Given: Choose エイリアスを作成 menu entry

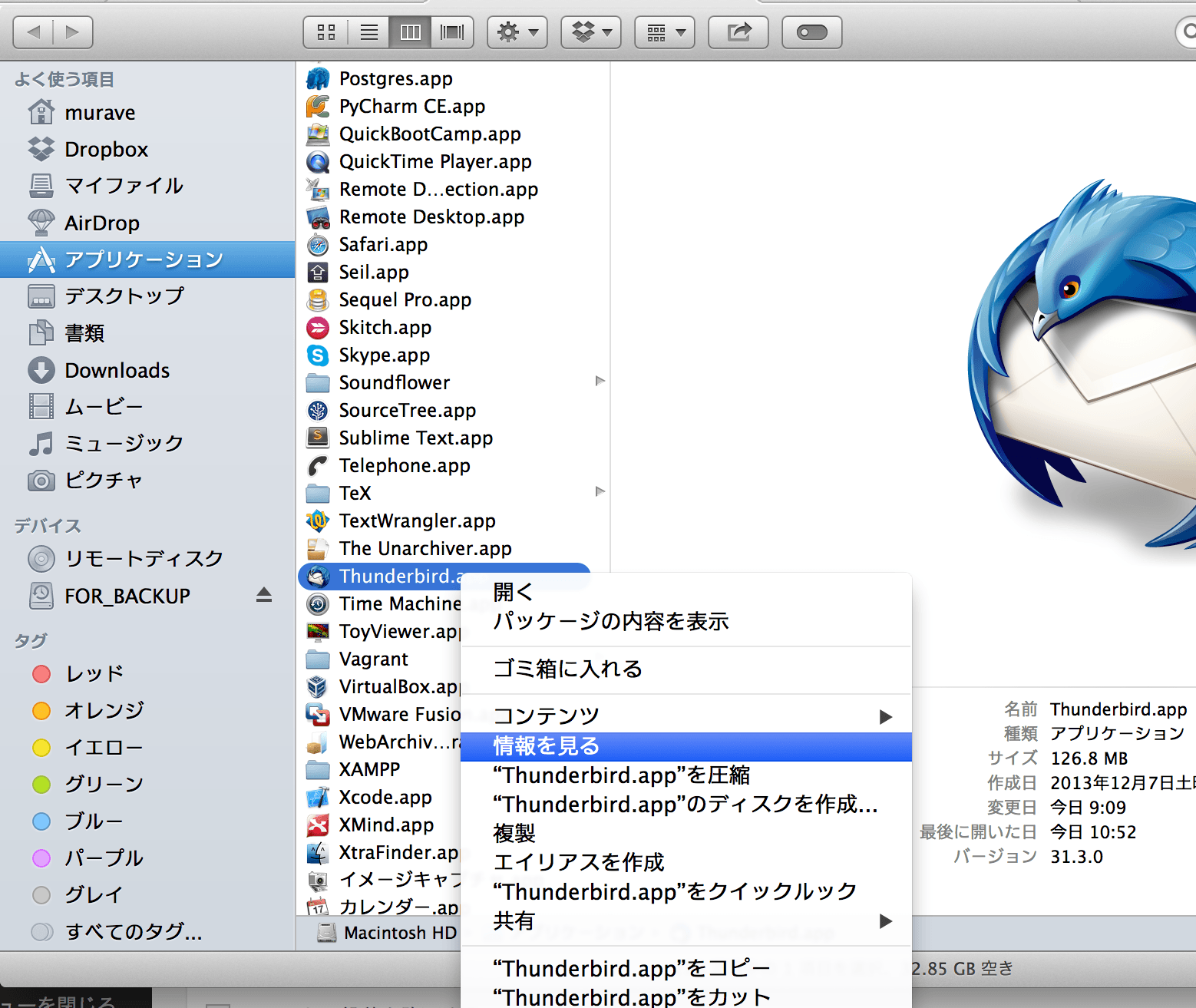Looking at the screenshot, I should tap(686, 862).
